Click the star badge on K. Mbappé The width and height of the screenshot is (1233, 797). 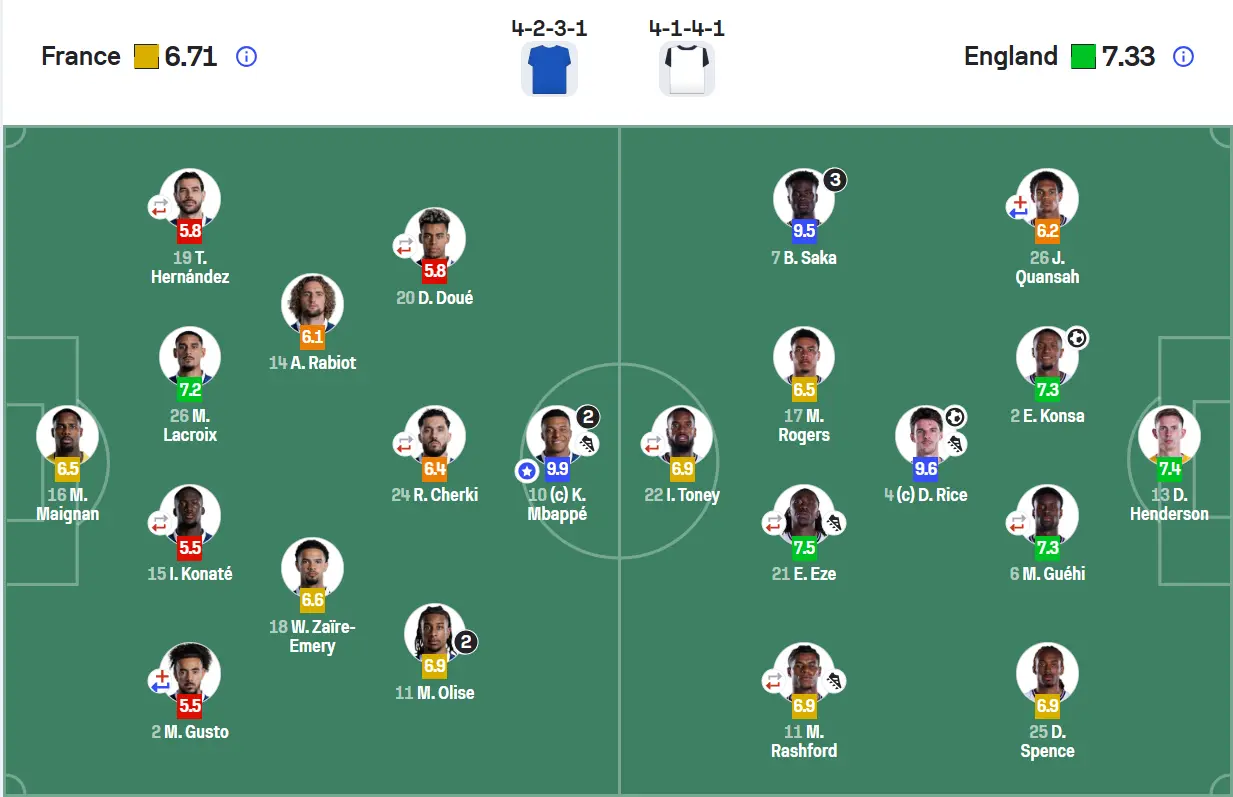(527, 470)
